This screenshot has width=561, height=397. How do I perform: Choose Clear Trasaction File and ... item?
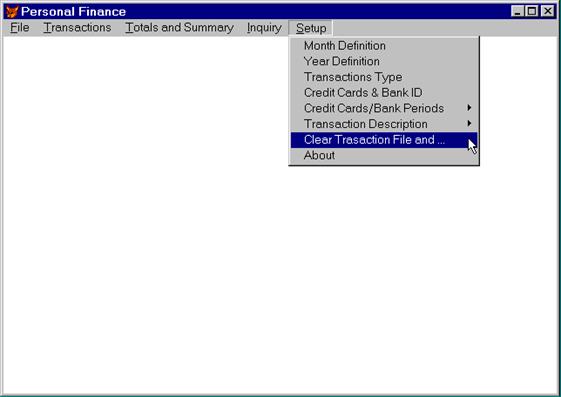(x=384, y=140)
